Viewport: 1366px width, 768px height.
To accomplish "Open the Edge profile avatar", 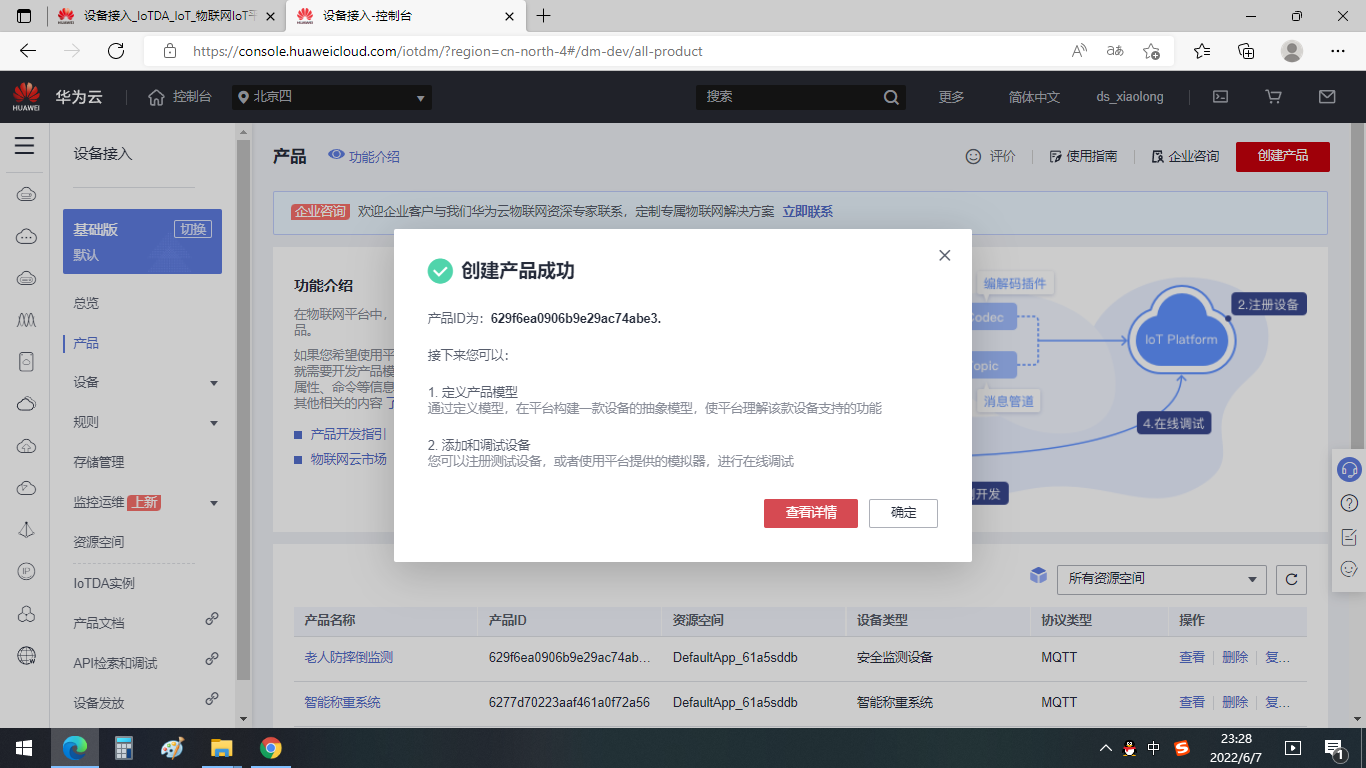I will (x=1292, y=51).
